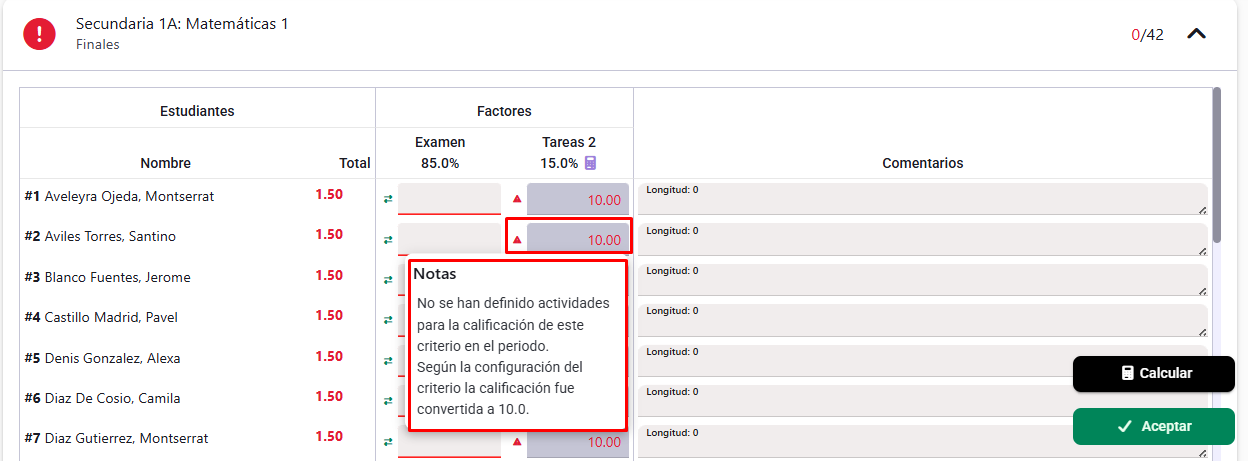Click the swap arrows icon for Castillo Madrid, Pavel
The height and width of the screenshot is (461, 1248).
(x=388, y=320)
